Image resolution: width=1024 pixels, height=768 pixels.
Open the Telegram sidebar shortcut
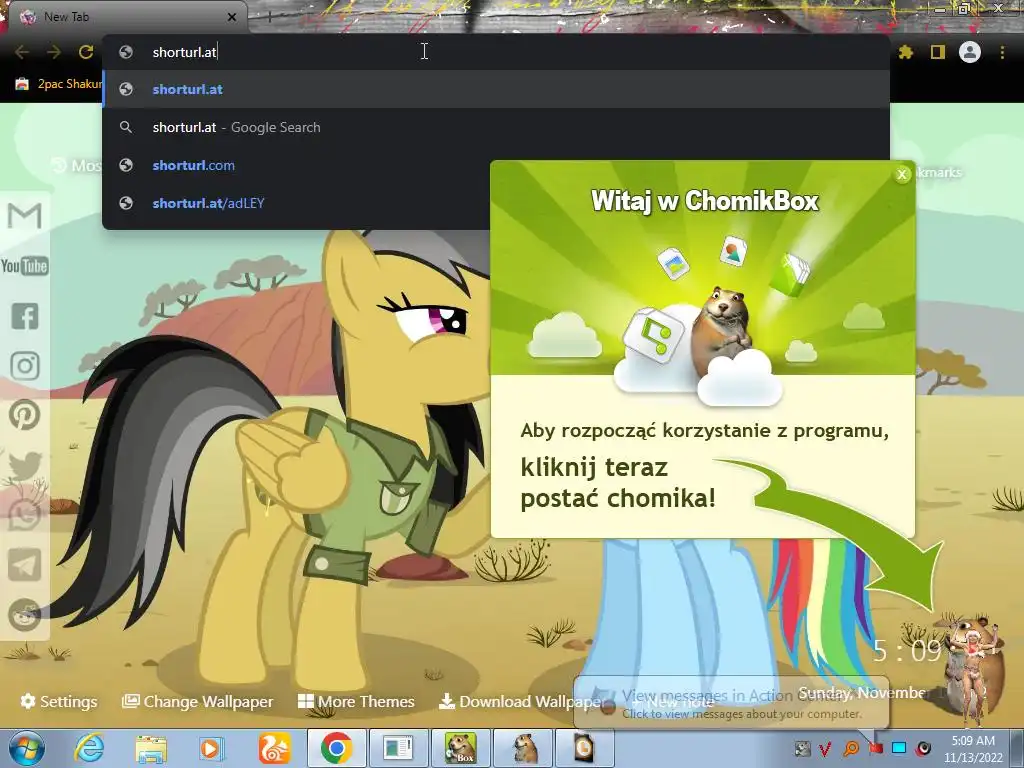[25, 565]
